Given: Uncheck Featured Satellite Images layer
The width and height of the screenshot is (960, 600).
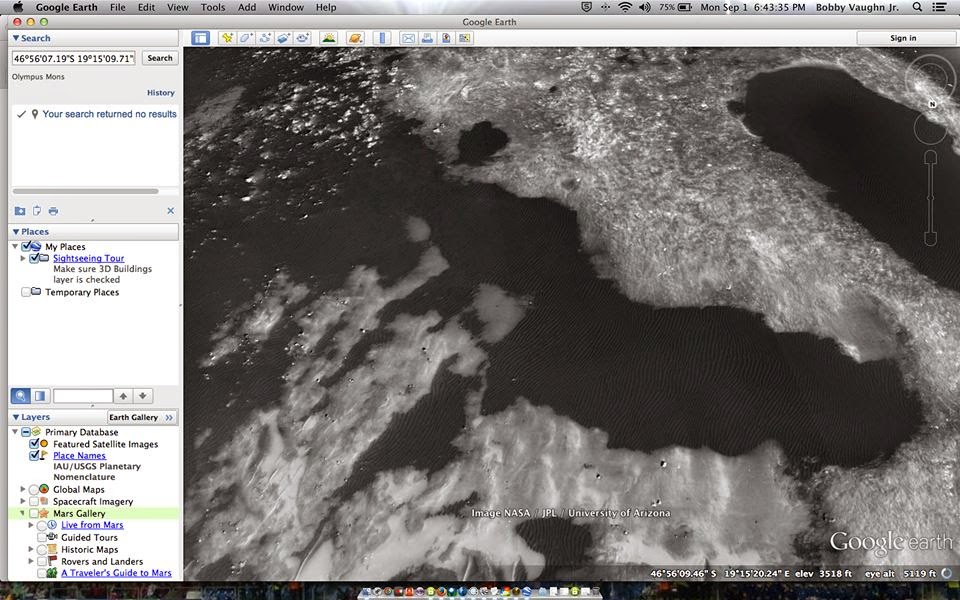Looking at the screenshot, I should [x=34, y=443].
